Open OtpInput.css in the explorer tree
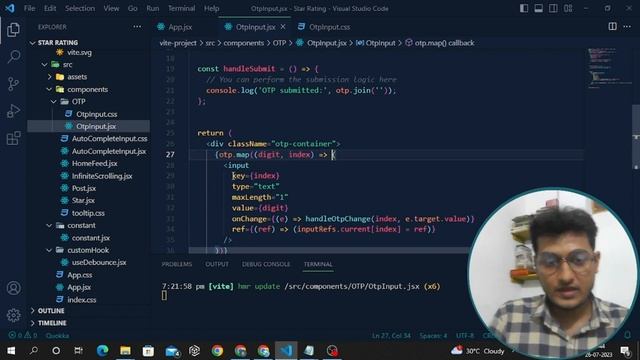Screen dimensions: 640x360 pos(96,114)
